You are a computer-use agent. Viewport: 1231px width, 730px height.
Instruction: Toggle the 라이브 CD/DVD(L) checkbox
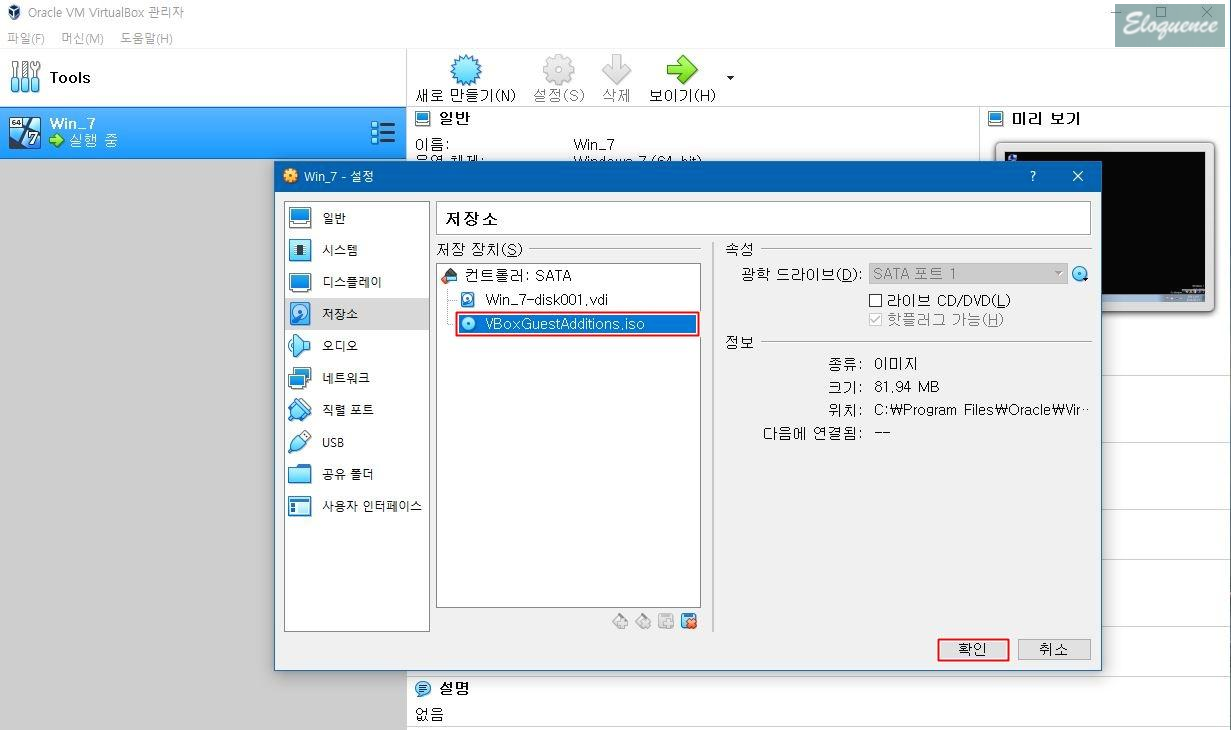pyautogui.click(x=875, y=300)
